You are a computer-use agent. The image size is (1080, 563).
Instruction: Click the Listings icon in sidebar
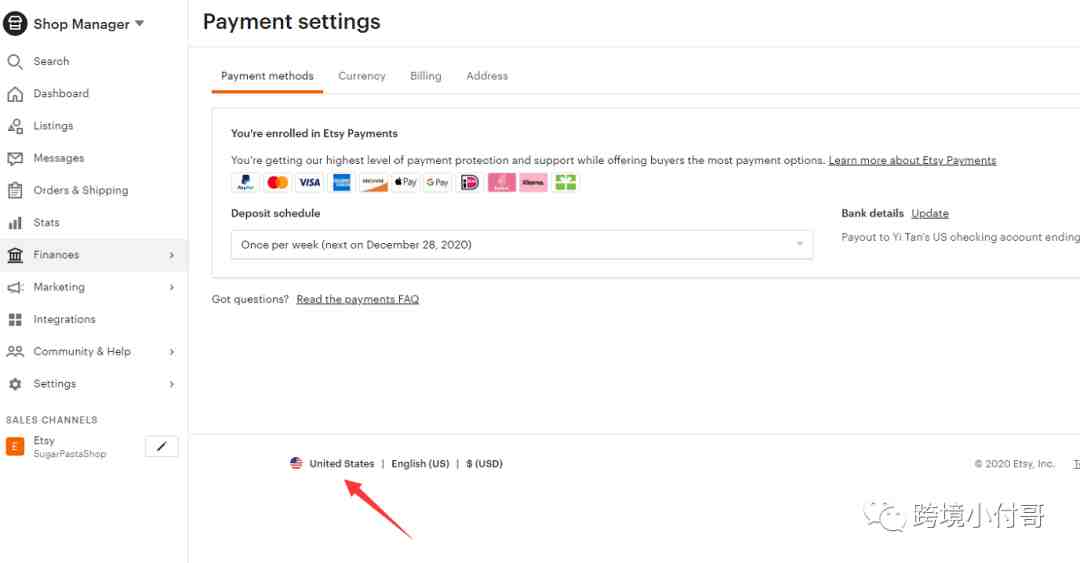pyautogui.click(x=14, y=126)
